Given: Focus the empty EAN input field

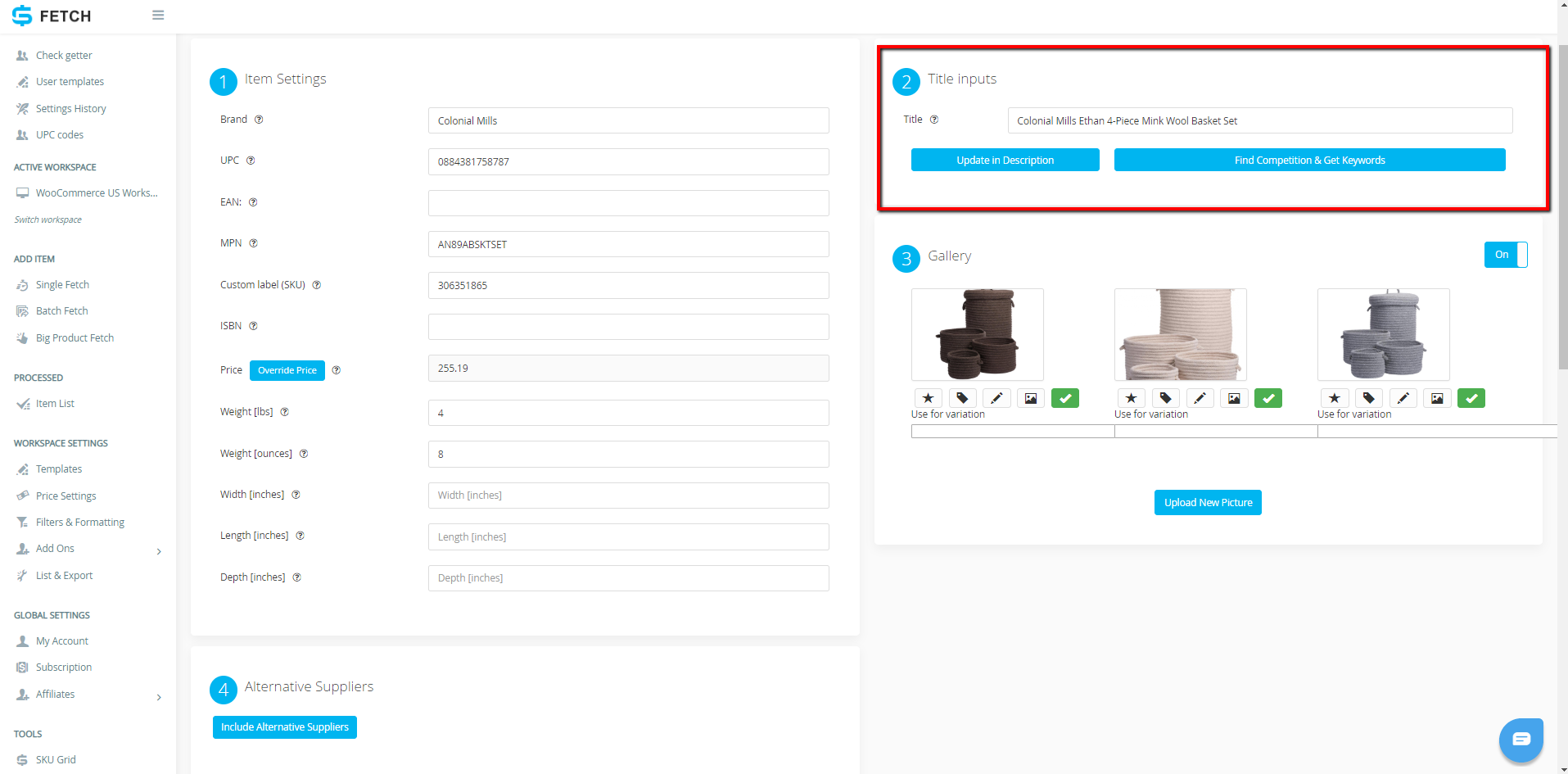Looking at the screenshot, I should coord(629,203).
